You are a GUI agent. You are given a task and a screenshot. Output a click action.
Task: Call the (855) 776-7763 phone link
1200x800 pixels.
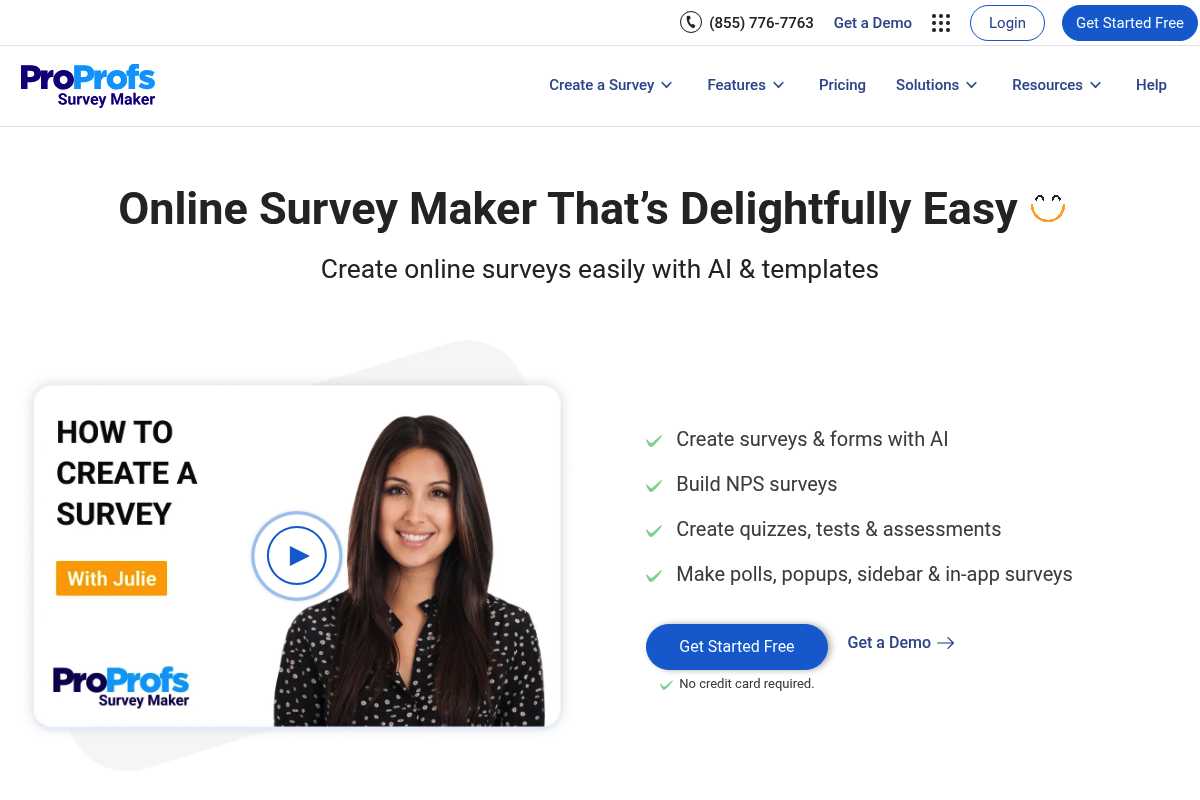point(761,23)
